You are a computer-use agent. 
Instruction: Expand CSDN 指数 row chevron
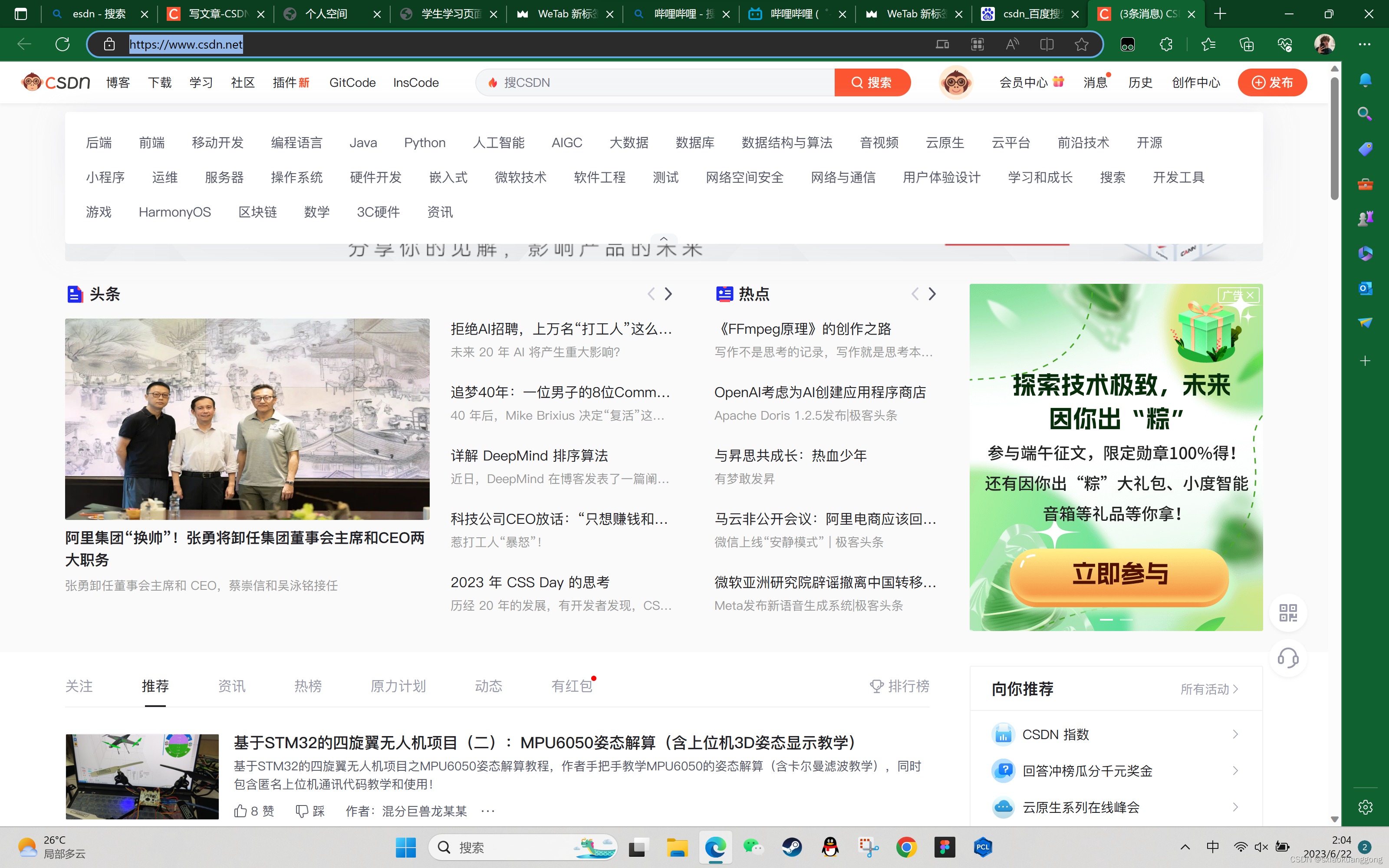[x=1235, y=734]
